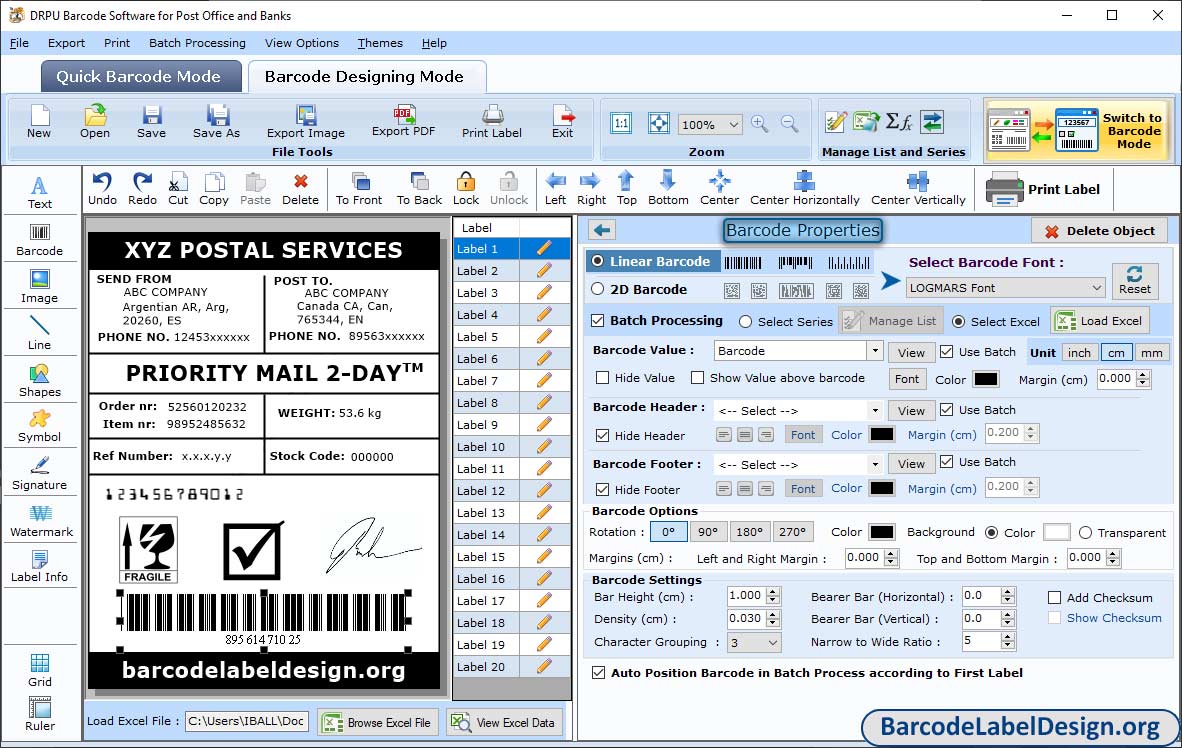
Task: Click View Excel Data button
Action: pos(504,722)
